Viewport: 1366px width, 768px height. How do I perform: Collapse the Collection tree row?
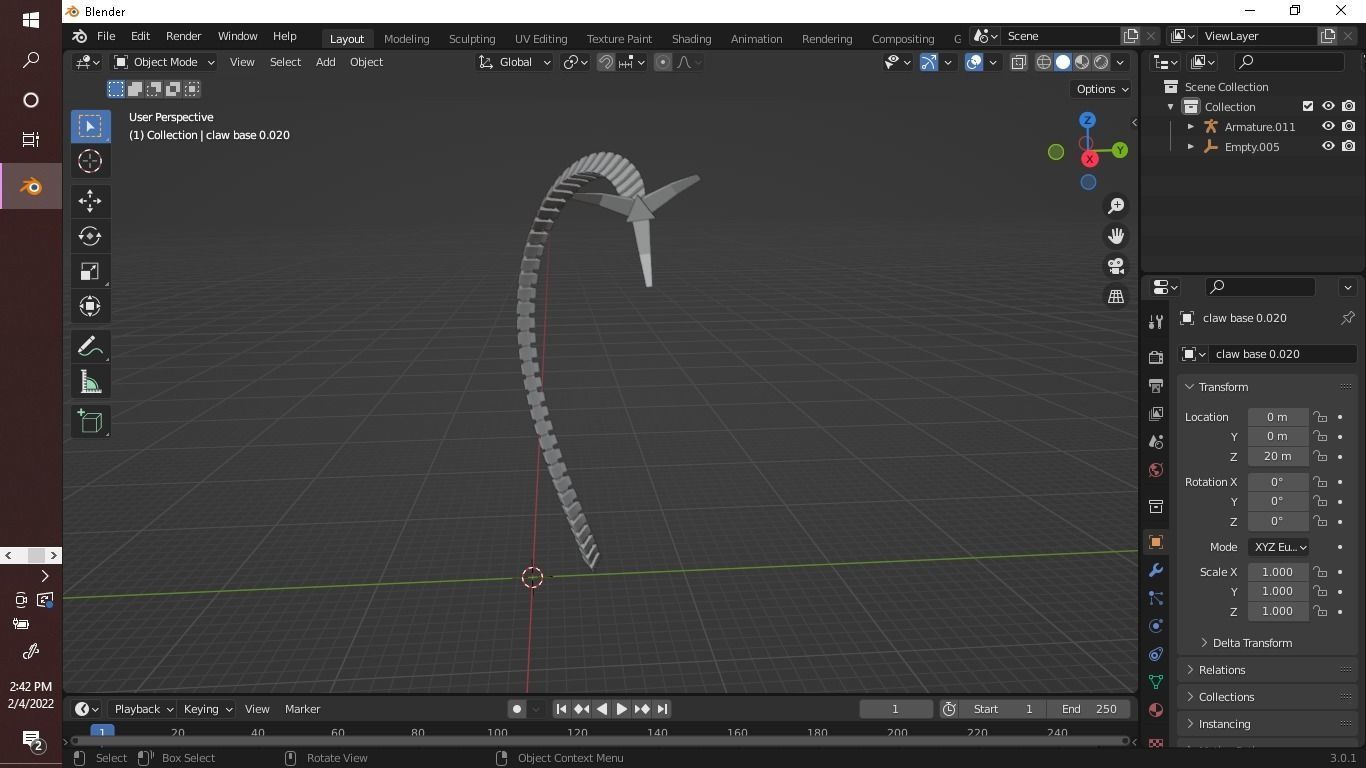1170,107
